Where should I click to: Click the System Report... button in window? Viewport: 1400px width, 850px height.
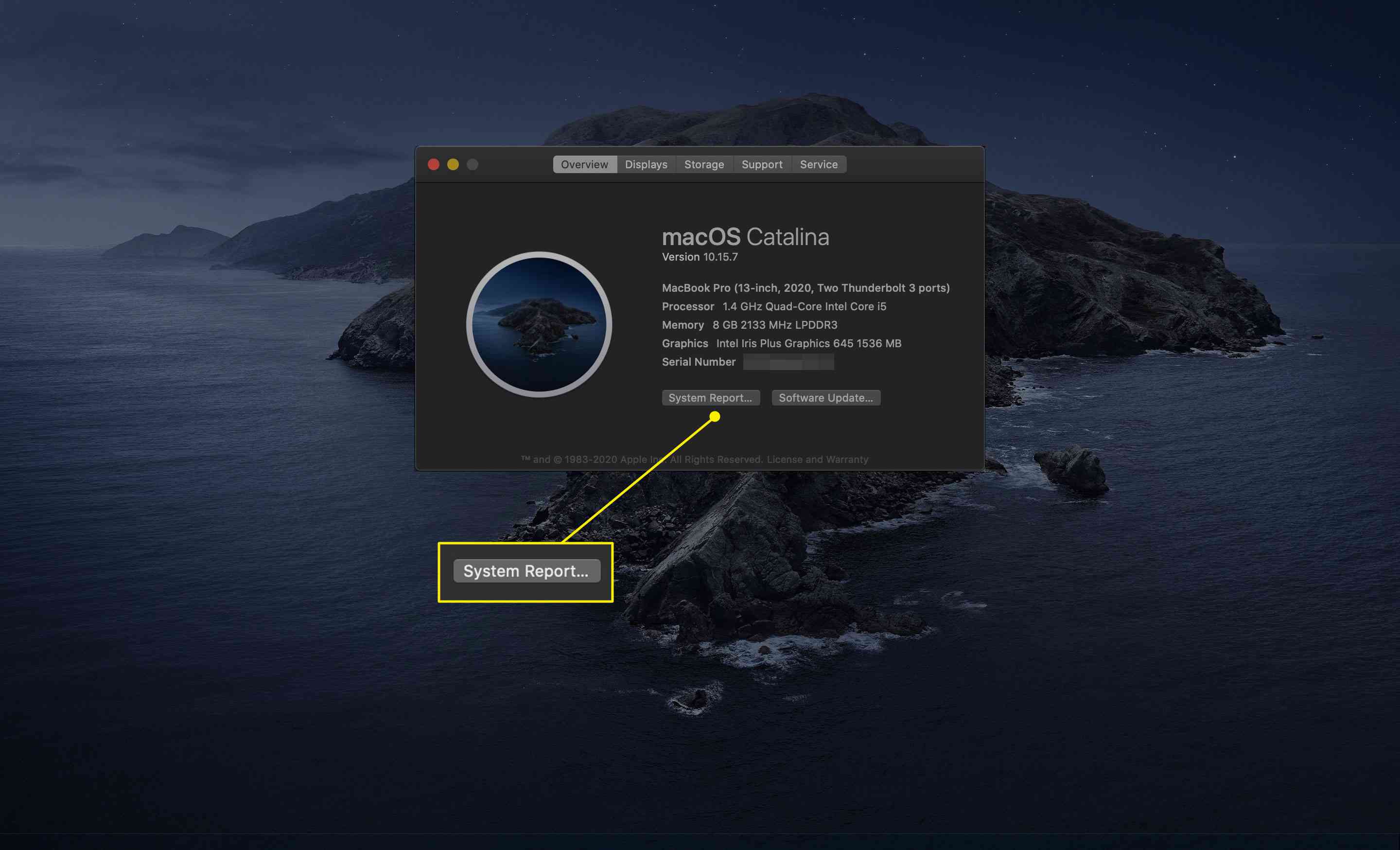[710, 398]
